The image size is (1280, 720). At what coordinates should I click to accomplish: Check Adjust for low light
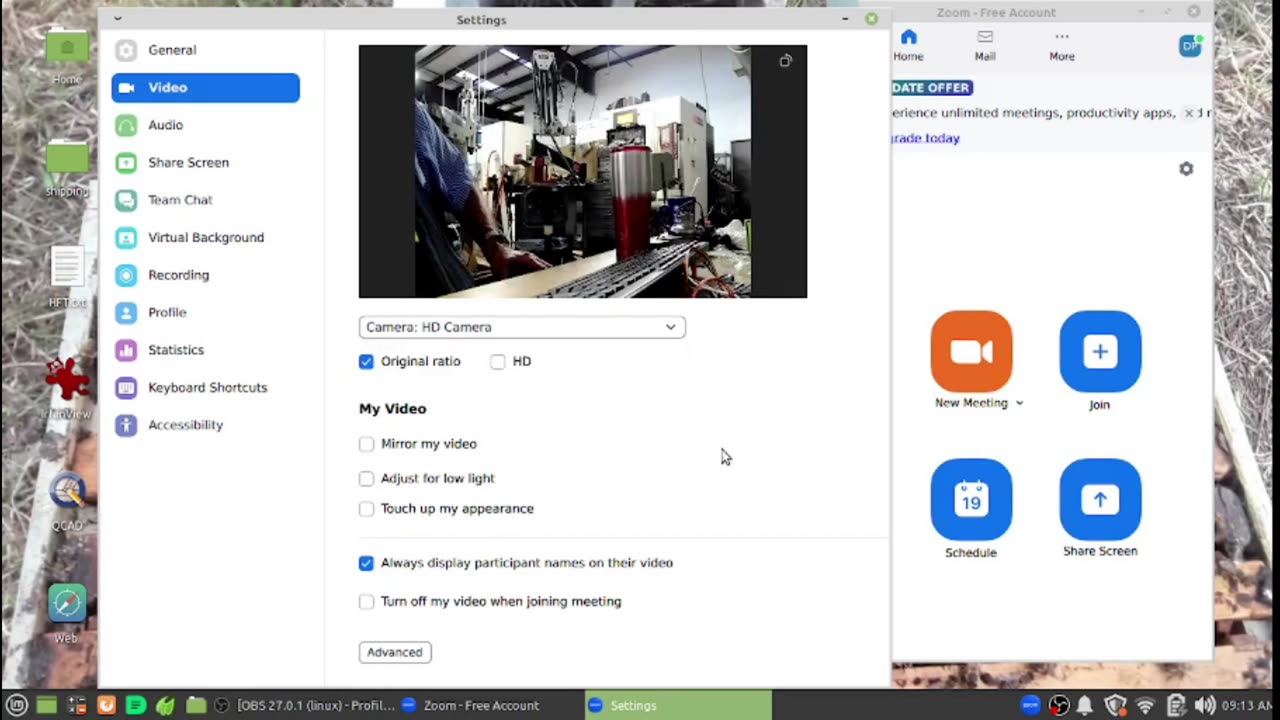click(366, 478)
